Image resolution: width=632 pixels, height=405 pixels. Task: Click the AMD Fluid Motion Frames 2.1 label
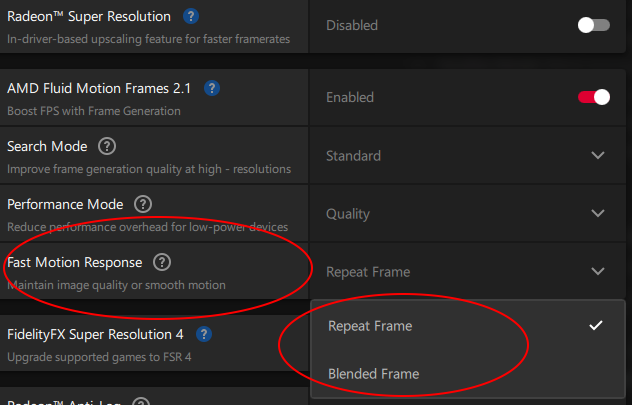pos(100,88)
